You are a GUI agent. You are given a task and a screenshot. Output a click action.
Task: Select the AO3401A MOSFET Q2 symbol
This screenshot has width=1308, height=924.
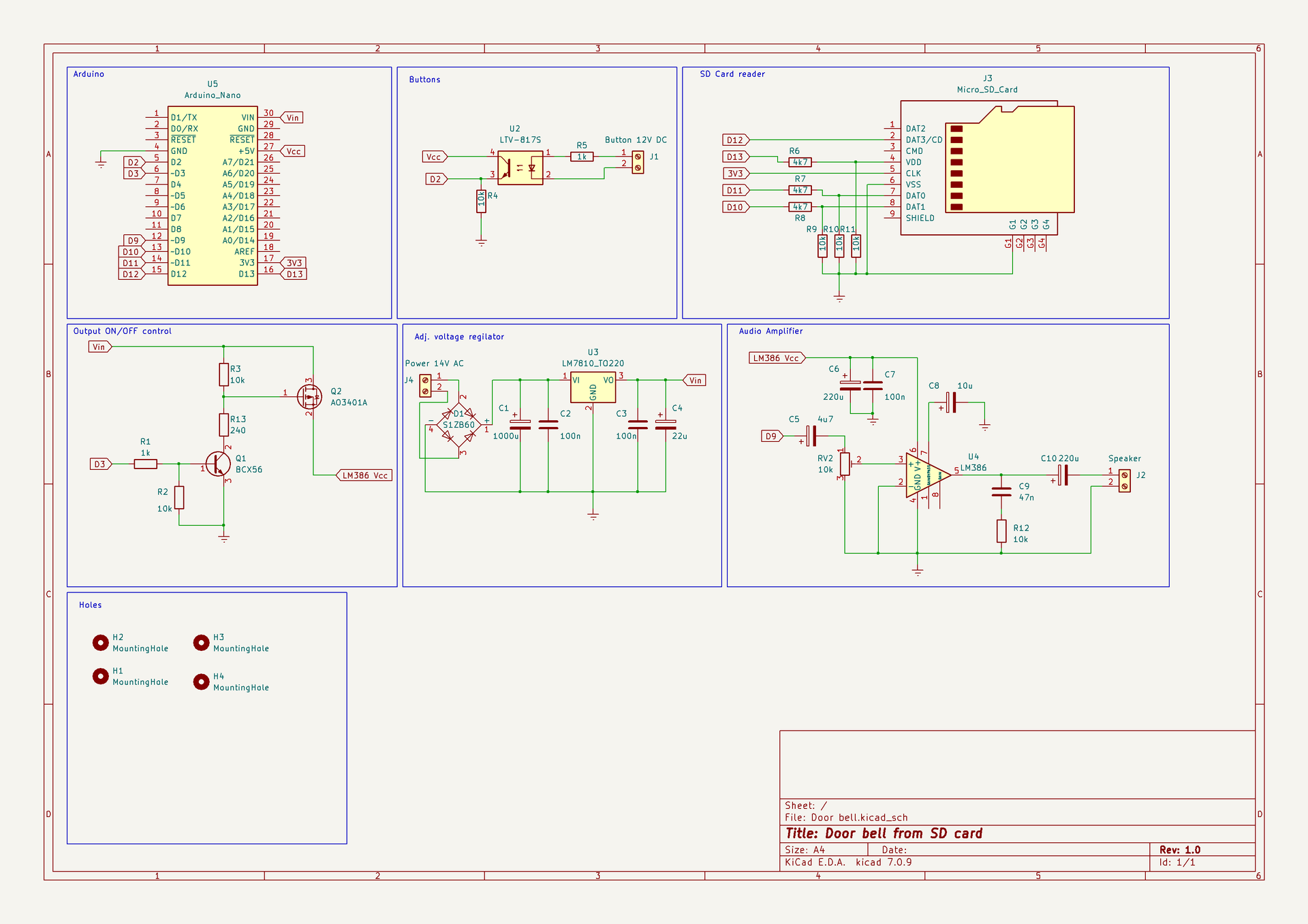click(309, 396)
